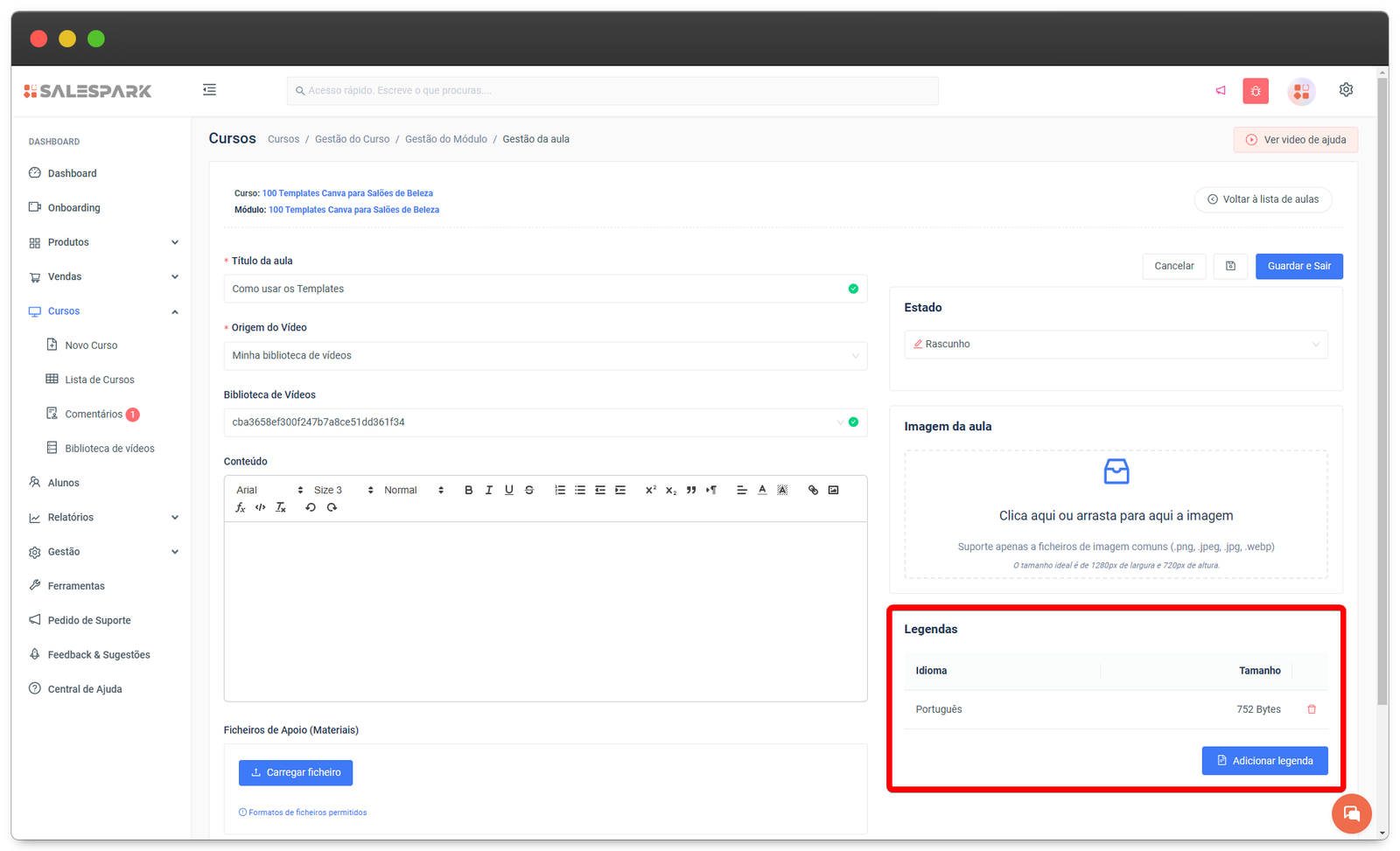This screenshot has height=851, width=1400.
Task: Open the Estado dropdown showing Rascunho
Action: point(1115,345)
